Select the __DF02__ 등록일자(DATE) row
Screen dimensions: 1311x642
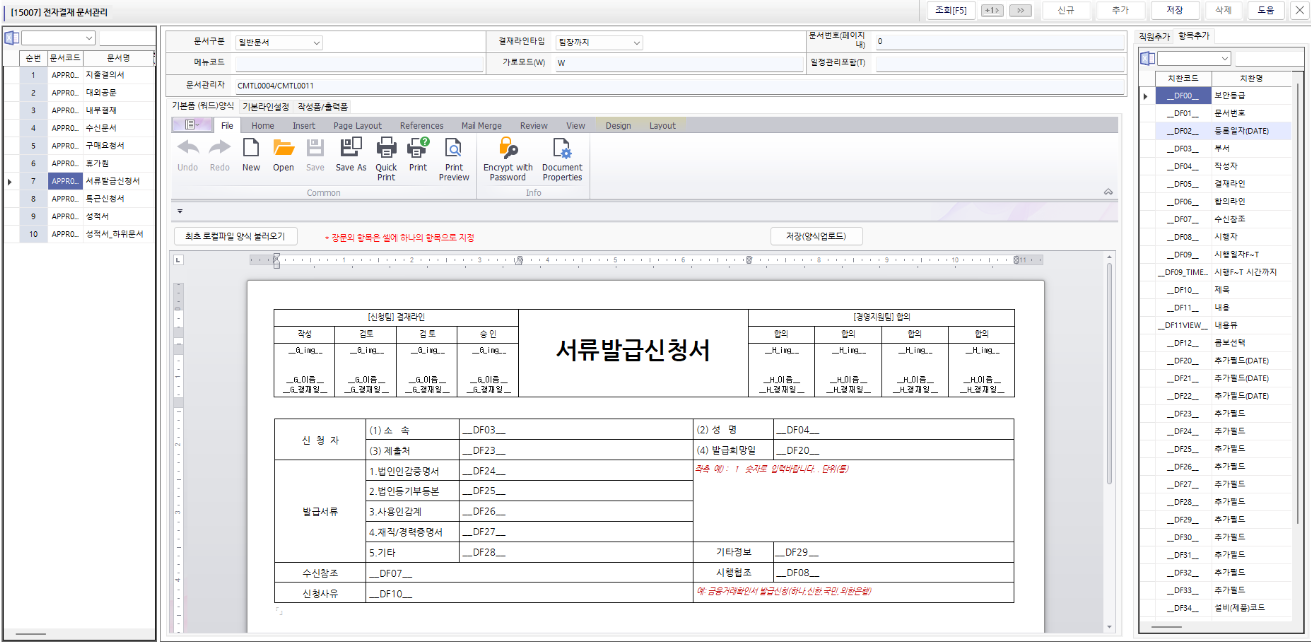click(1225, 131)
